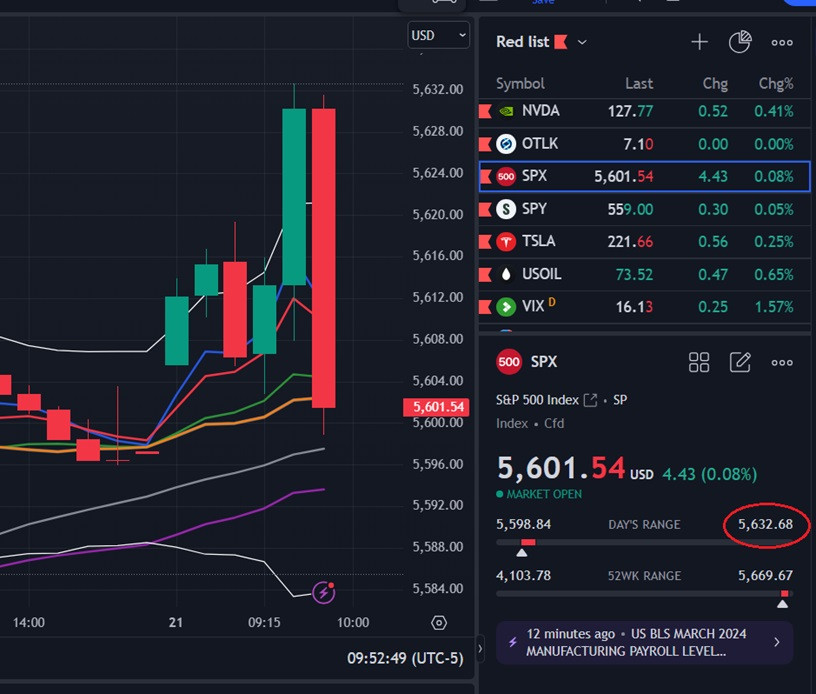This screenshot has height=694, width=816.
Task: Add a symbol to the watchlist
Action: 699,42
